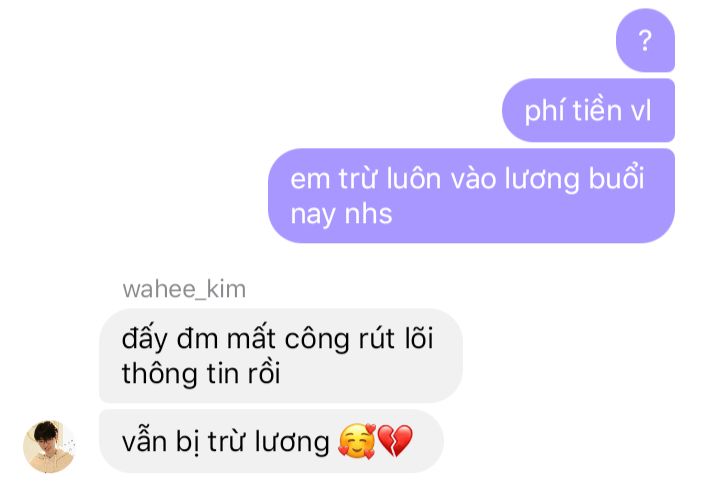Screen dimensions: 720x487
Task: Click the words 'thông tin rồi' in gray bubble
Action: (201, 373)
